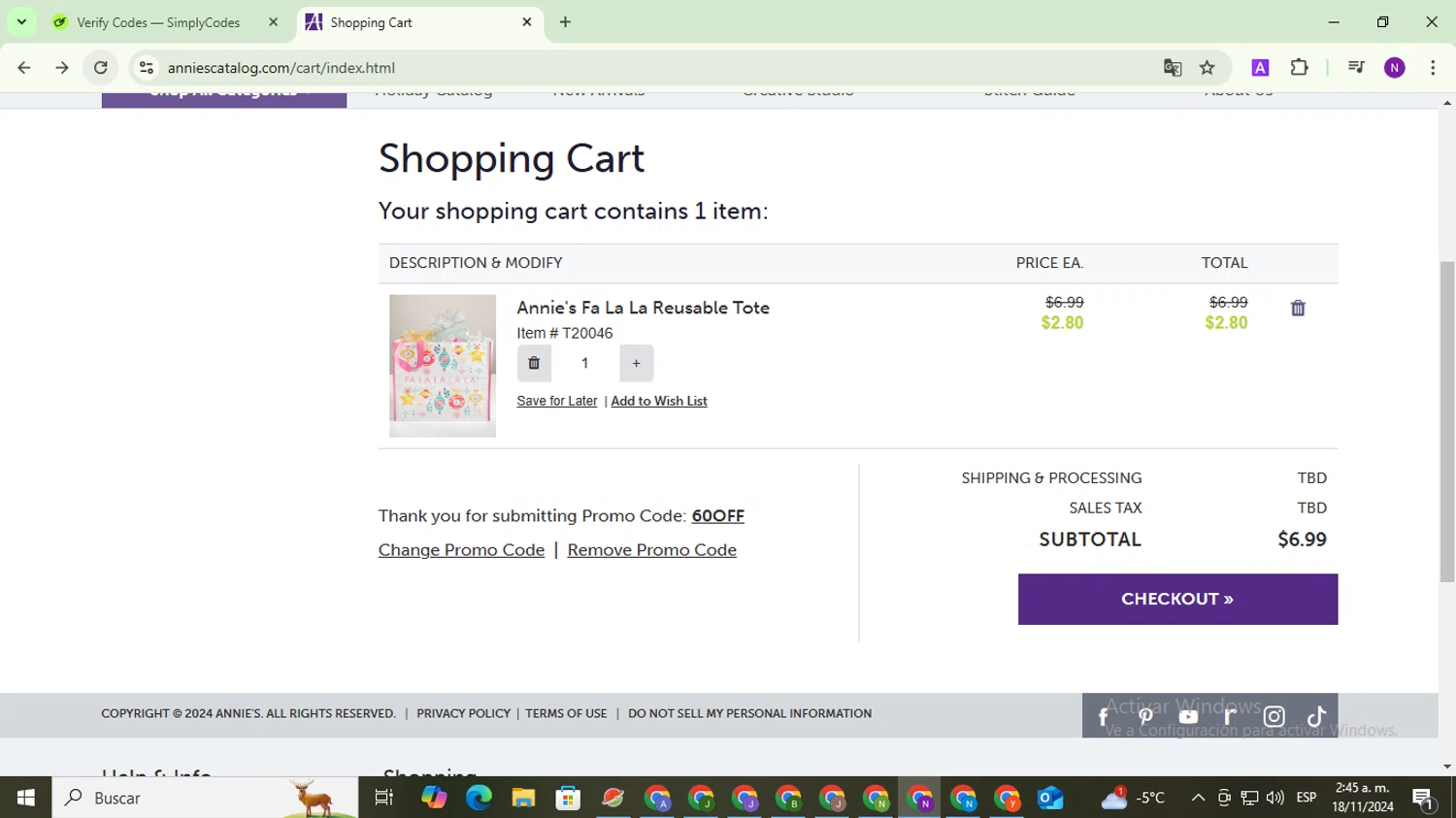Screen dimensions: 1456x818
Task: Switch to Chrome window with Y profile
Action: pos(1007,798)
